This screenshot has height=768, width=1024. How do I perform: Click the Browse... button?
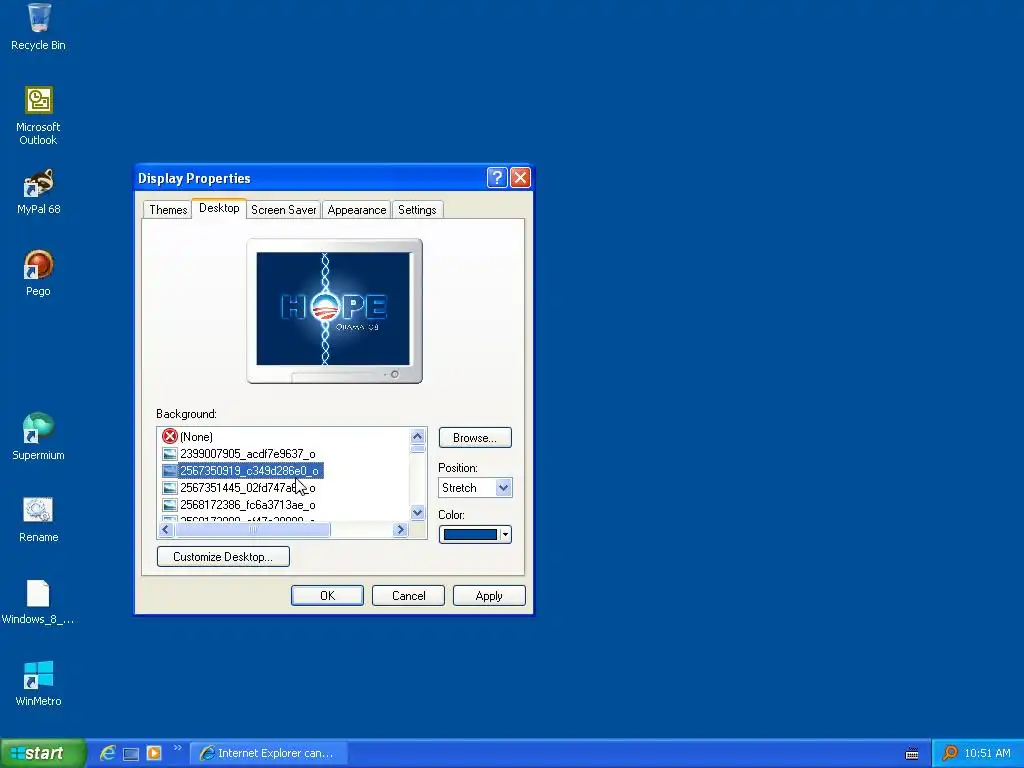tap(475, 438)
